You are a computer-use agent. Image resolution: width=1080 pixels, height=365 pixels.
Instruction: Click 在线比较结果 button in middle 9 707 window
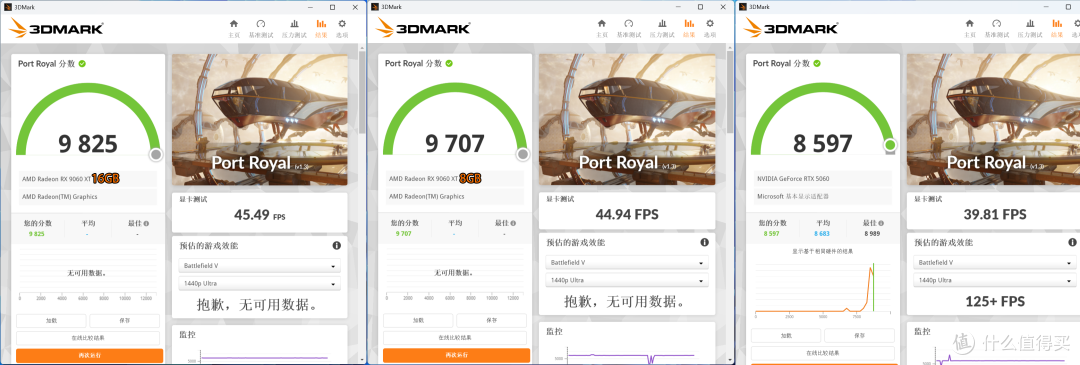point(455,338)
